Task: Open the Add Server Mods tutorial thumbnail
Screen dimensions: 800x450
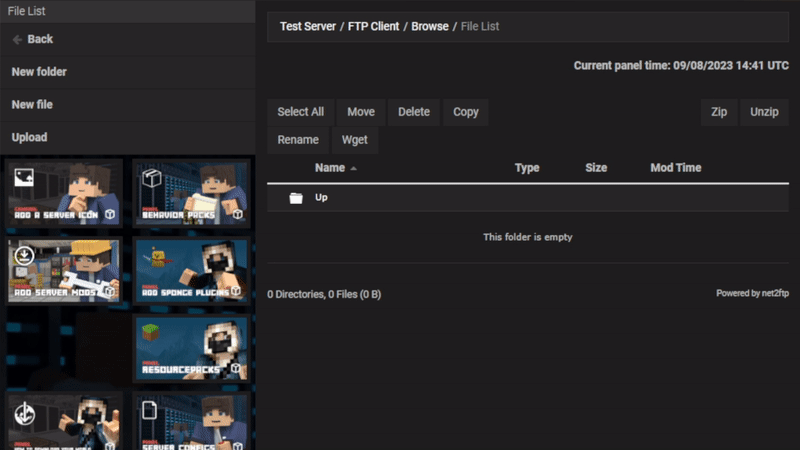Action: 65,270
